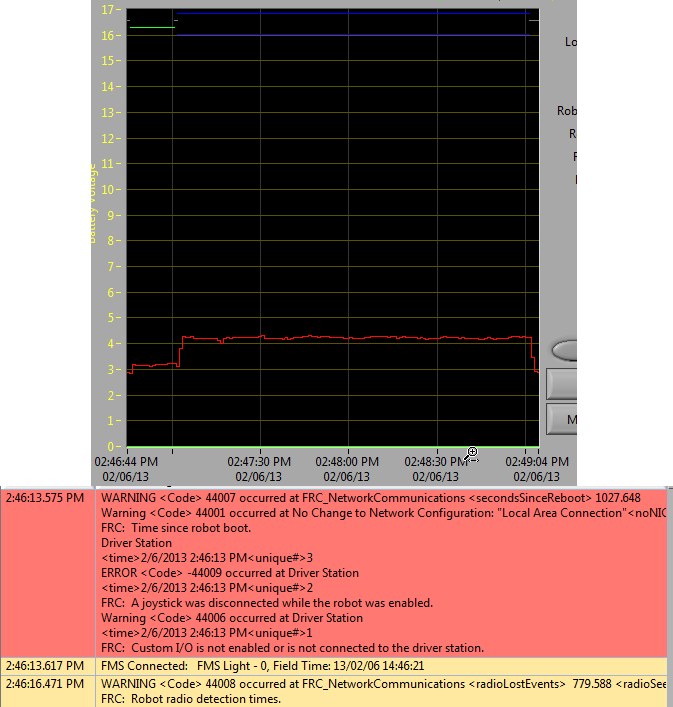Select the 2:46:13.617 PM timestamp cell
Screen dimensions: 673x707
pyautogui.click(x=48, y=666)
